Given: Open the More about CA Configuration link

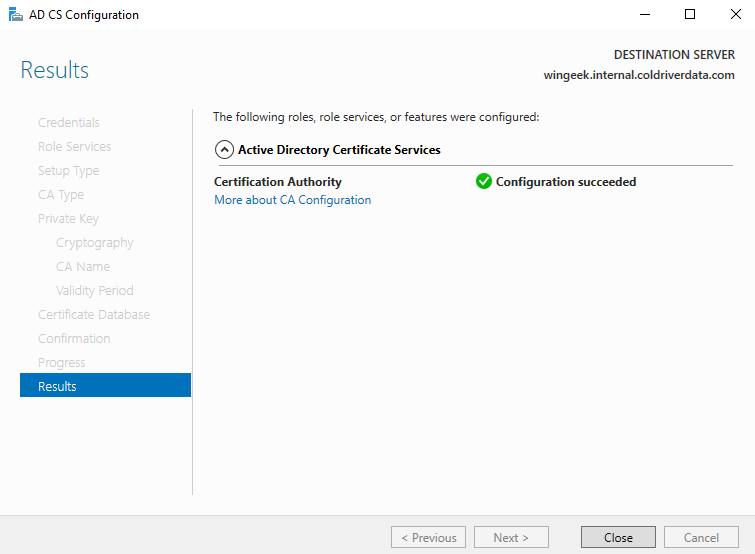Looking at the screenshot, I should (x=292, y=200).
